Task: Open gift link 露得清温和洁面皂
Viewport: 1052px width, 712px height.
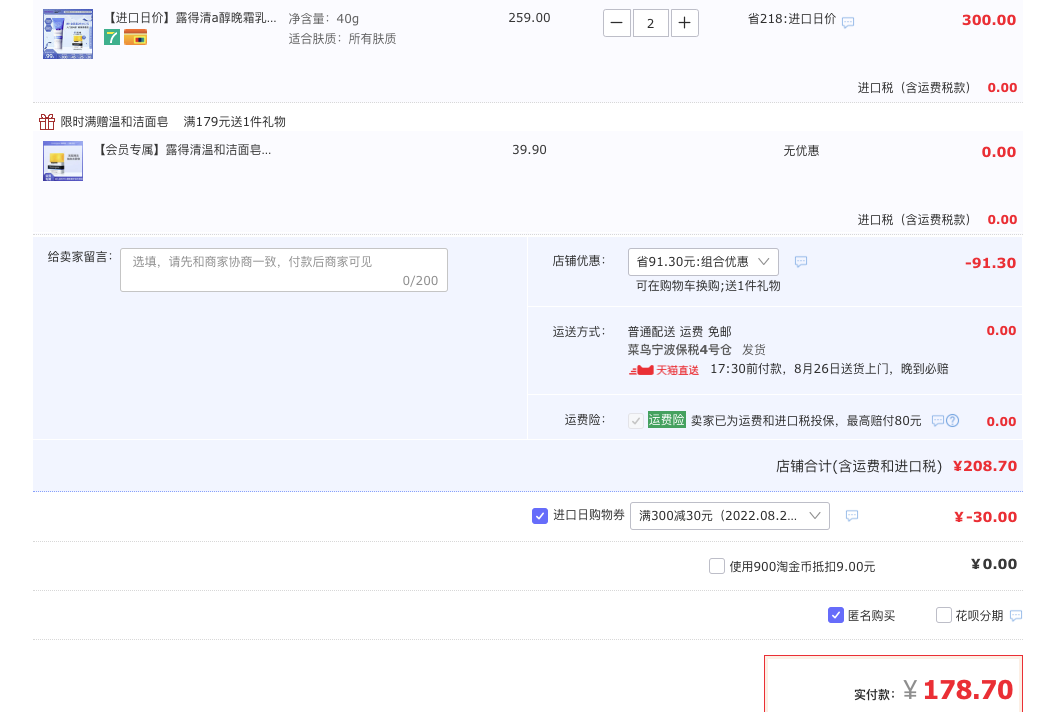Action: click(183, 150)
